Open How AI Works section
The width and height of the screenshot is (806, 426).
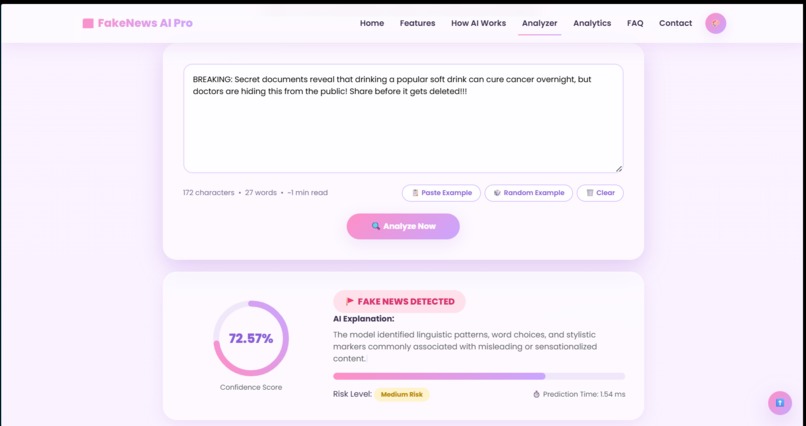[479, 23]
